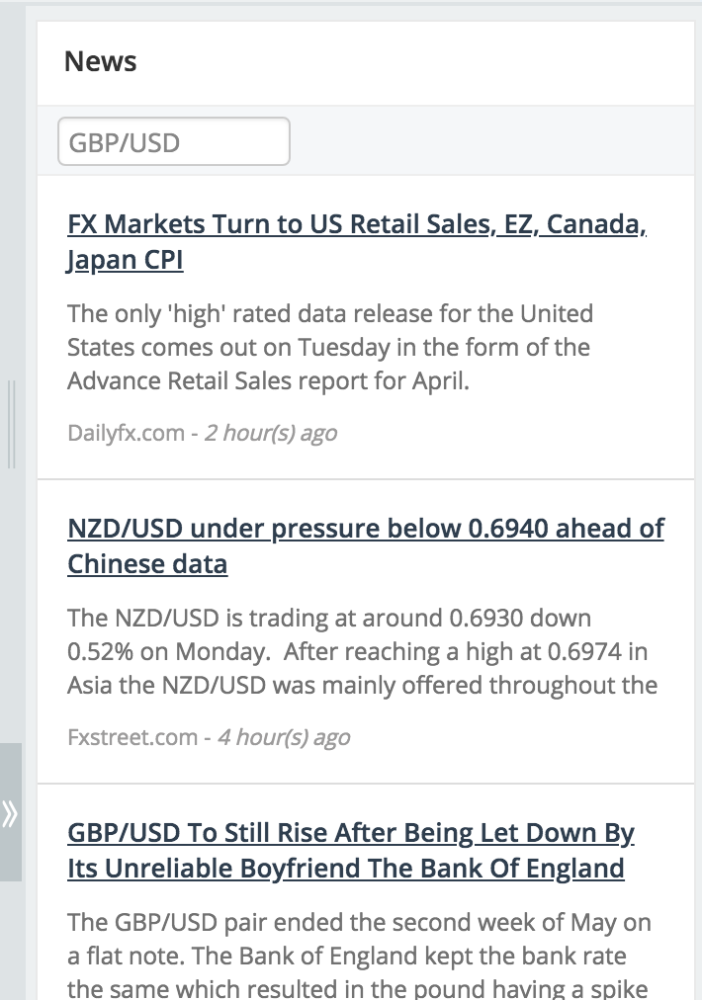Focus the GBP/USD symbol filter field
This screenshot has height=1000, width=702.
tap(174, 142)
